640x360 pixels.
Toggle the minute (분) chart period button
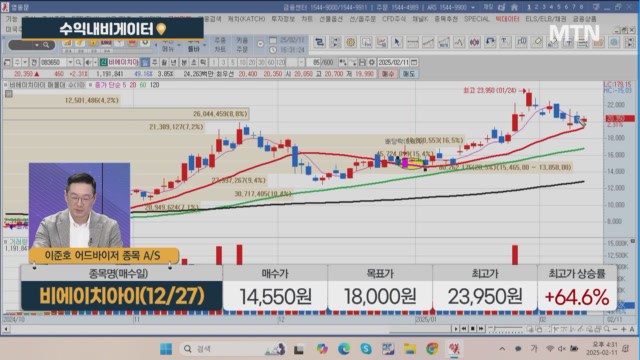tap(184, 62)
